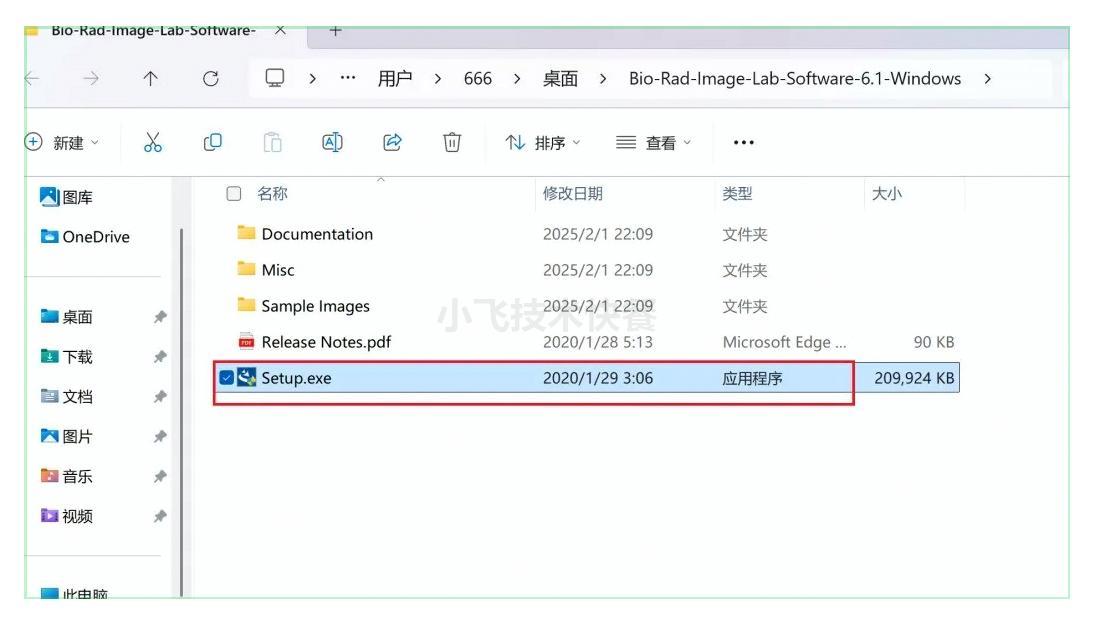The width and height of the screenshot is (1094, 626).
Task: Open 图片 in sidebar quick access
Action: coord(67,436)
